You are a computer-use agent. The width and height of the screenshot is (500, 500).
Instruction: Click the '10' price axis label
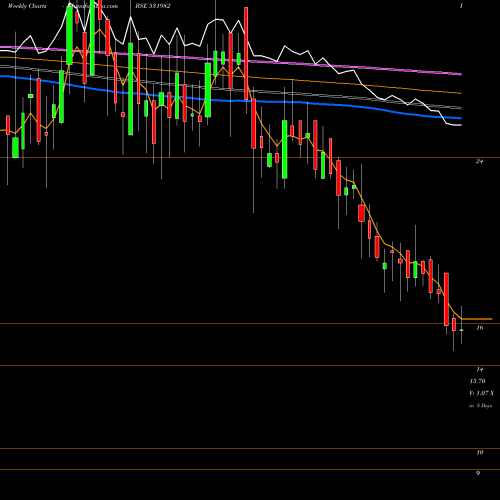point(479,453)
